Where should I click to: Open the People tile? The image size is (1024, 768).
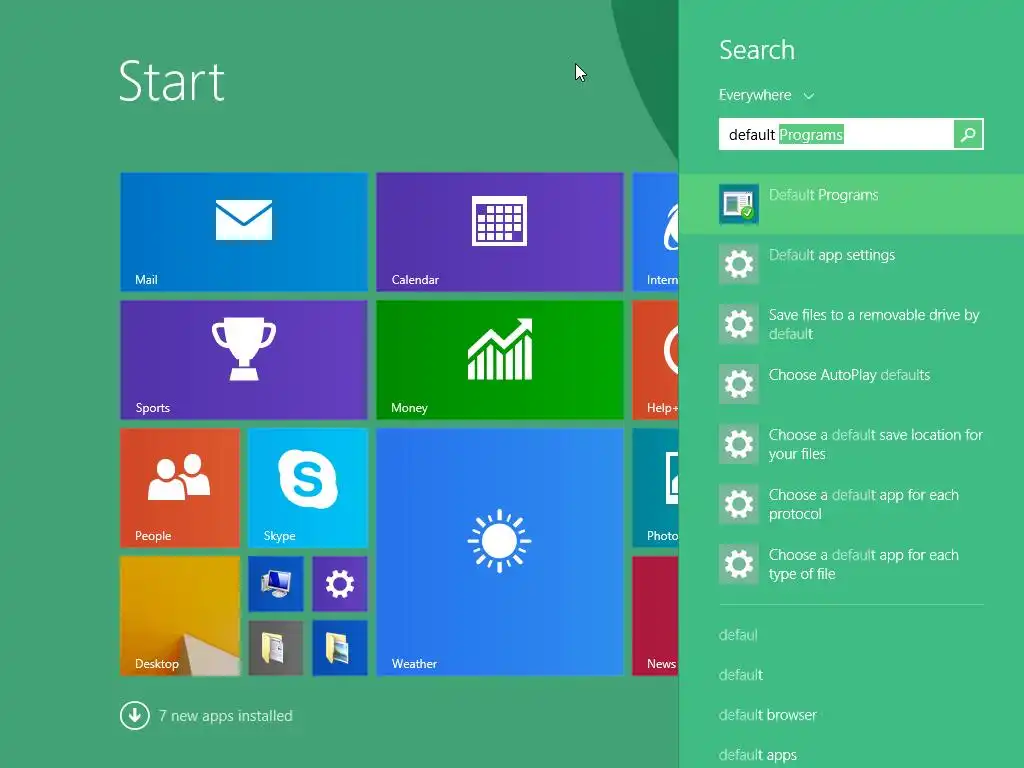[x=180, y=487]
